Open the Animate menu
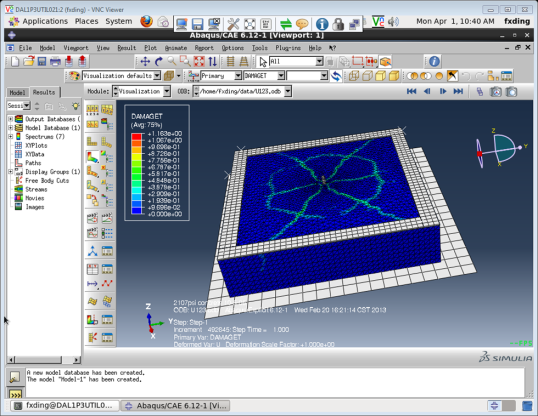The height and width of the screenshot is (416, 538). pos(176,48)
